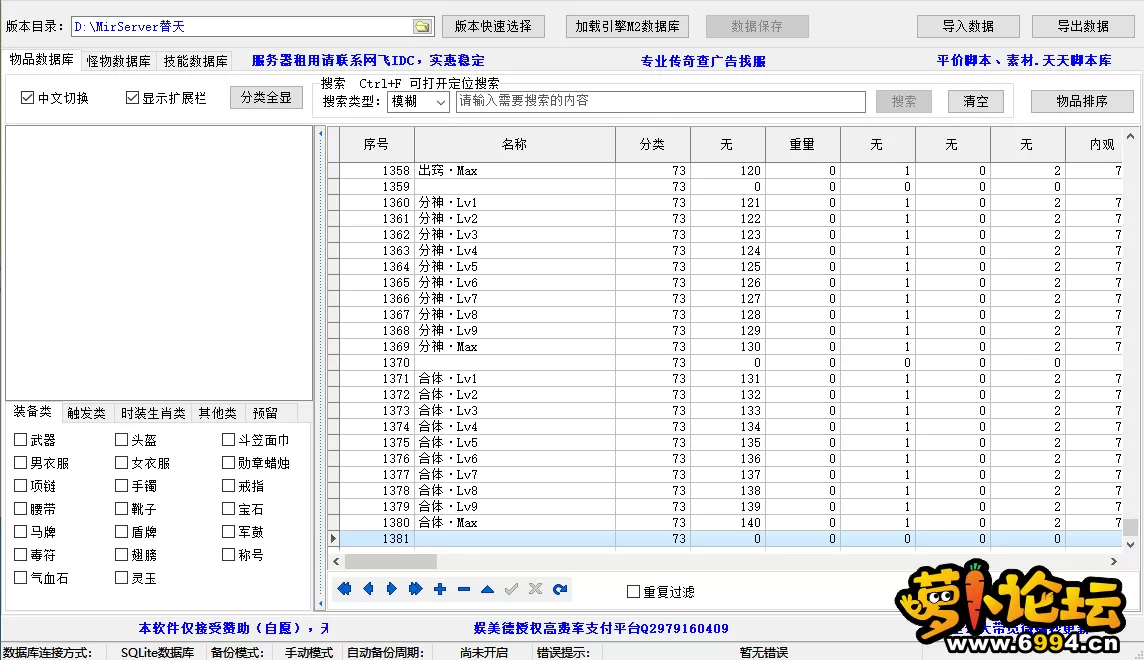Click the horizontal scrollbar right arrow

coord(1113,562)
